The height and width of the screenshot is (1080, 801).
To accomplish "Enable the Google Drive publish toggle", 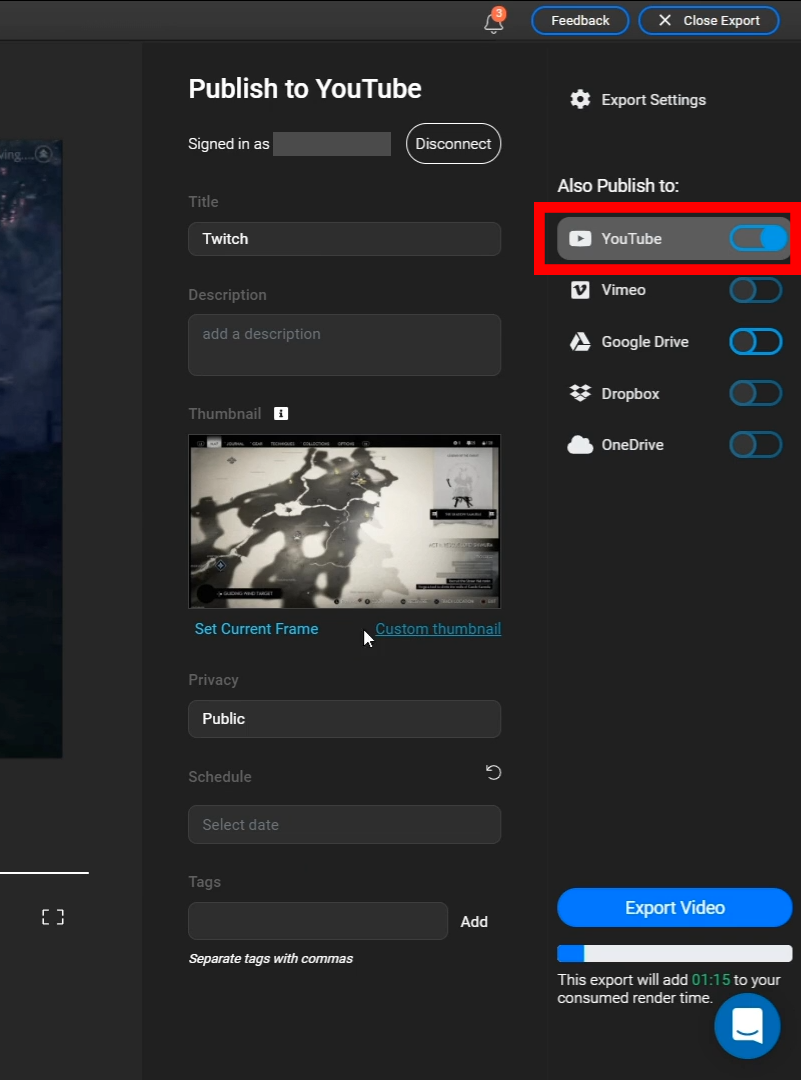I will click(x=756, y=342).
